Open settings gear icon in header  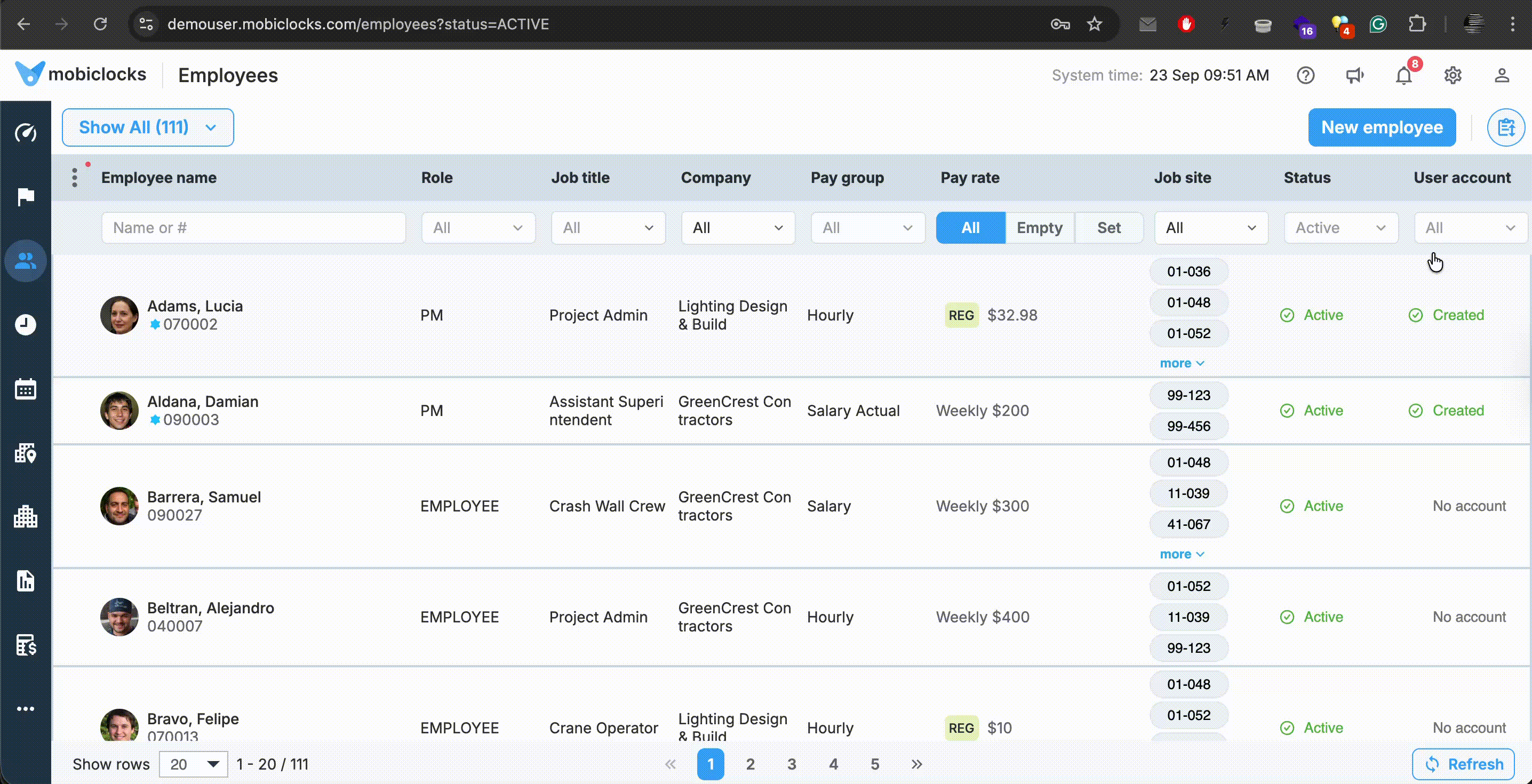point(1453,76)
